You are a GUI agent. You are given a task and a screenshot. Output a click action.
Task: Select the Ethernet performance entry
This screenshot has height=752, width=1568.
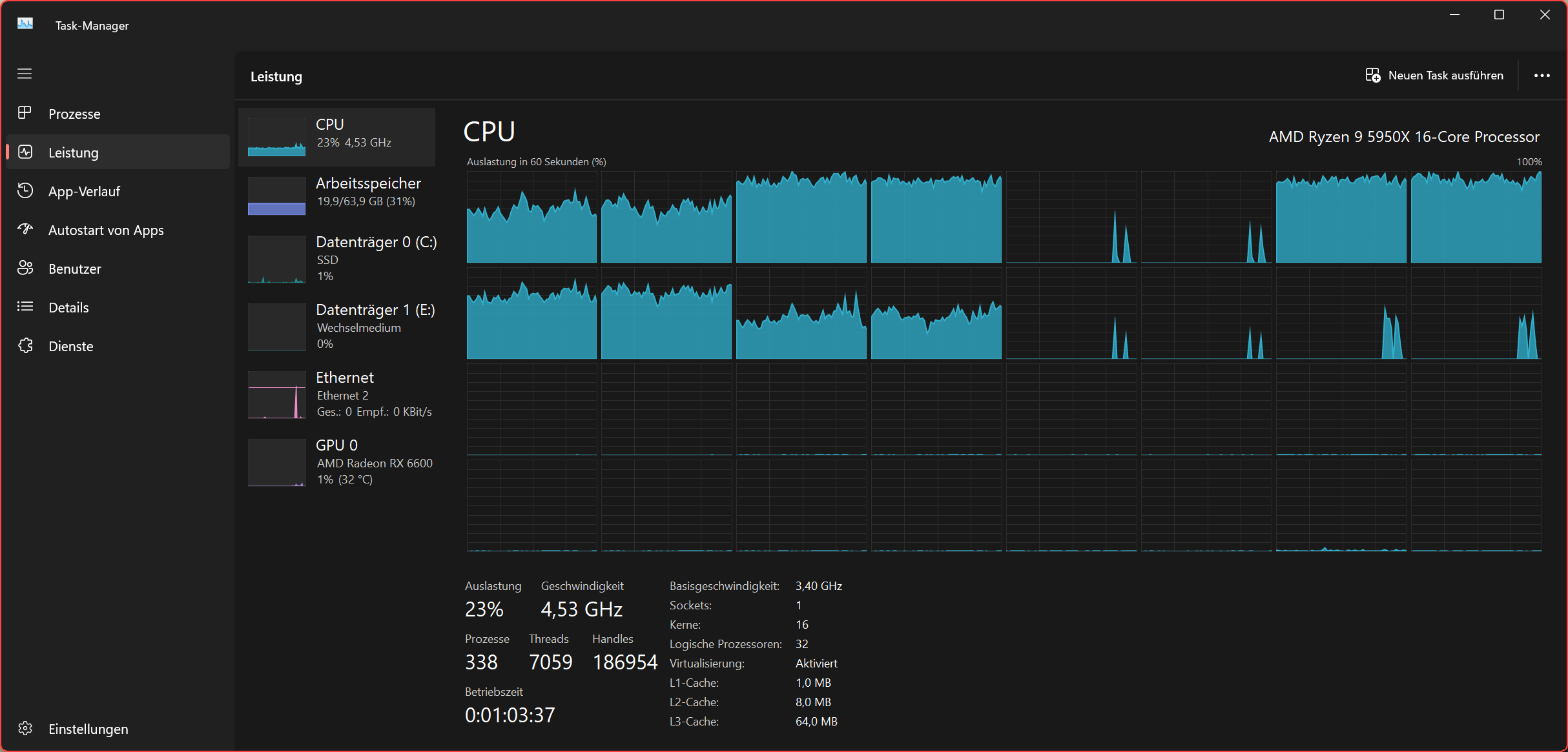[x=341, y=394]
